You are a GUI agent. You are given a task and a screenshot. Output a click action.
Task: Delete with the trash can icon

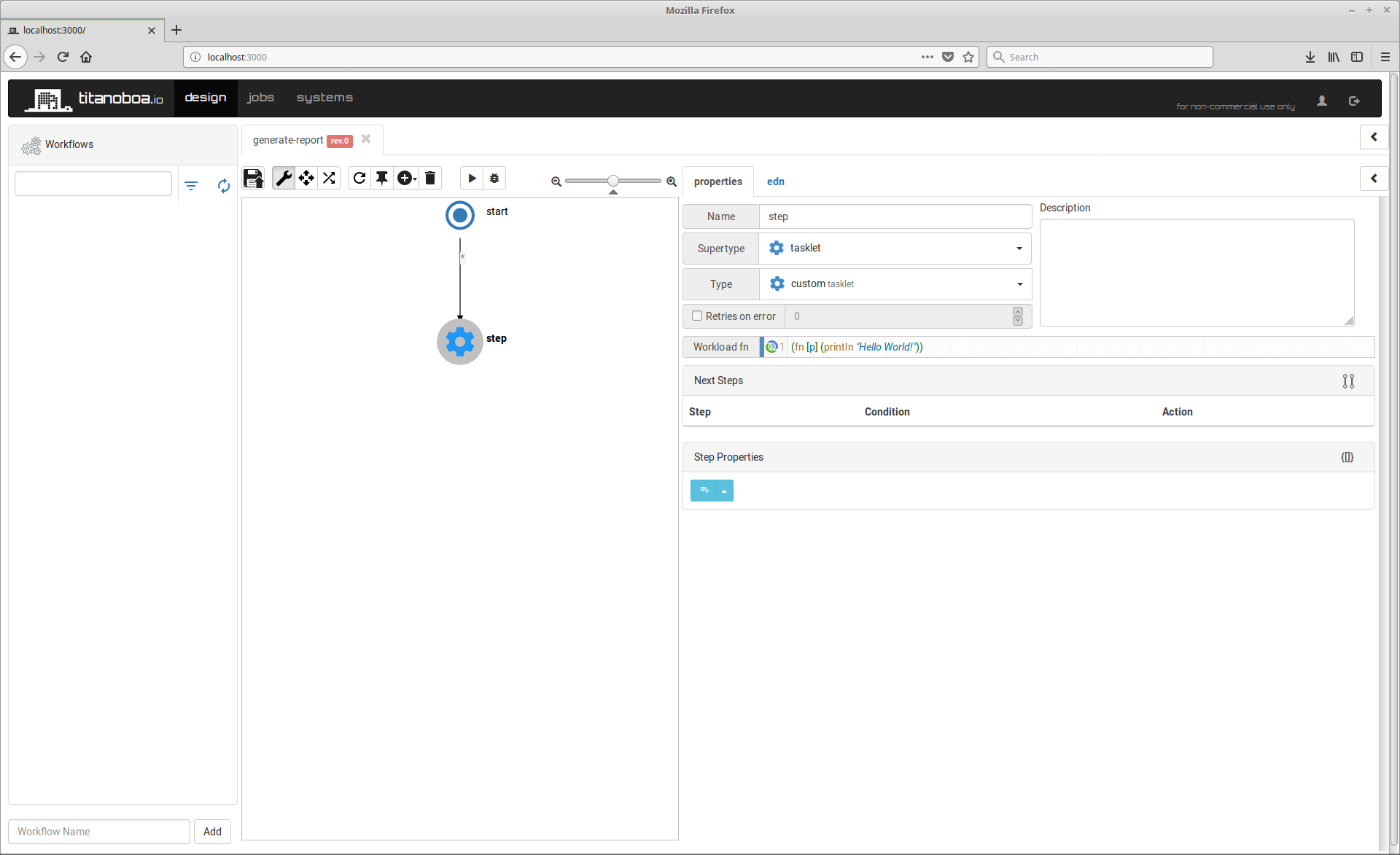click(x=430, y=179)
